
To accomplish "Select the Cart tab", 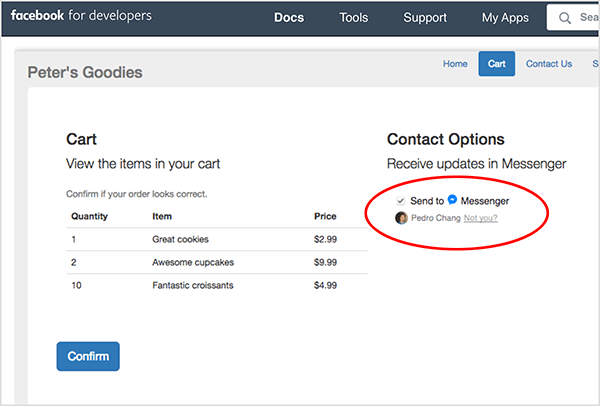I will 496,64.
